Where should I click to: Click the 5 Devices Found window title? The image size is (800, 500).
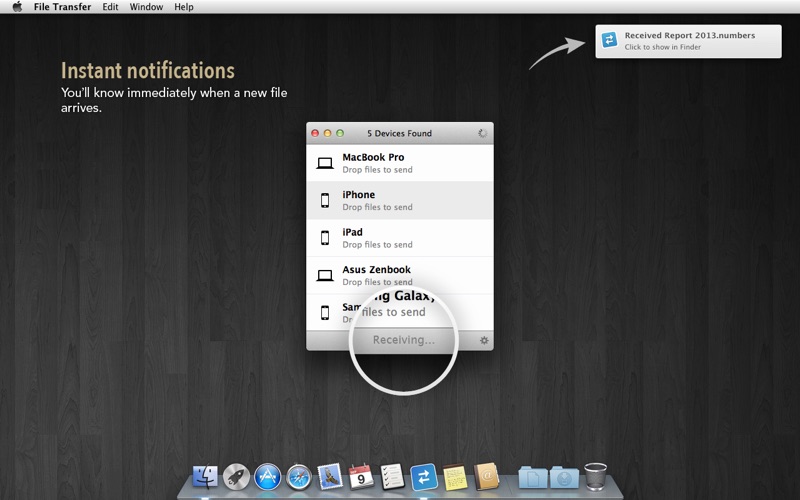coord(399,133)
